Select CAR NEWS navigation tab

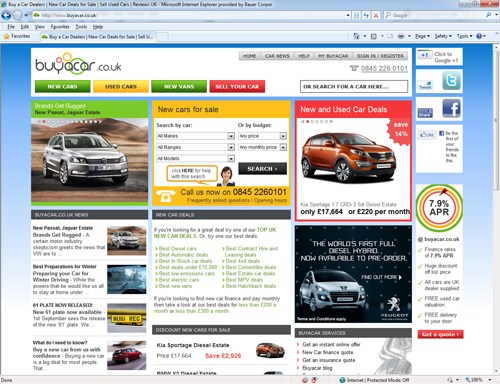point(277,56)
